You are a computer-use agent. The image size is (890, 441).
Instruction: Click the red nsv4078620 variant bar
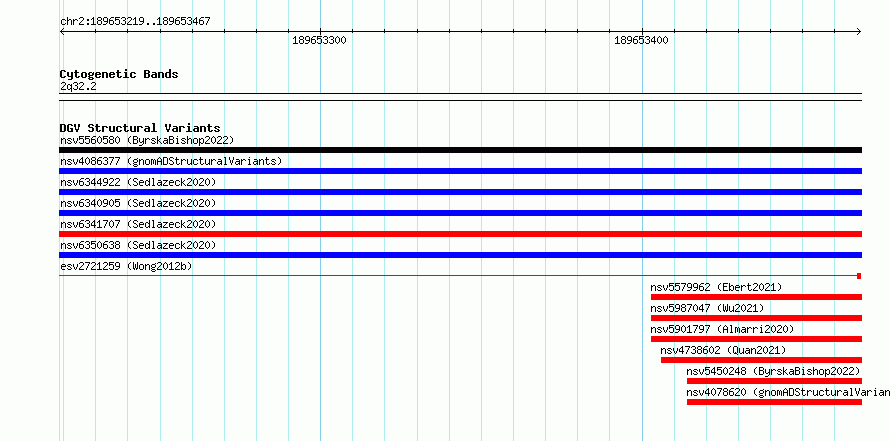(774, 402)
